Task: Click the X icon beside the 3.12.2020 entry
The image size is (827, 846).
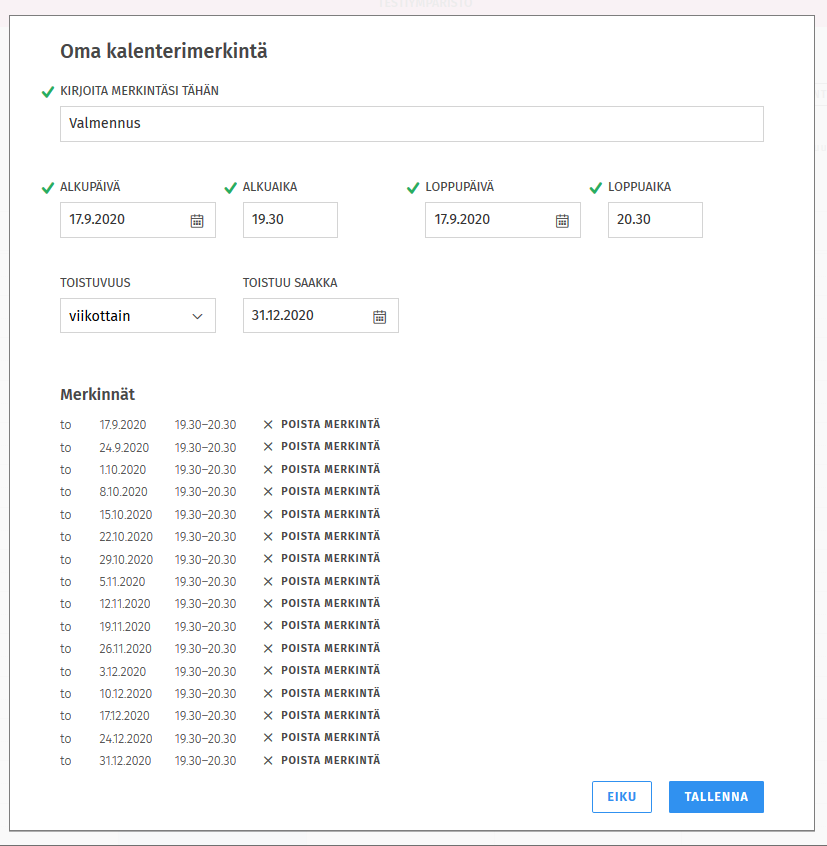Action: 268,671
